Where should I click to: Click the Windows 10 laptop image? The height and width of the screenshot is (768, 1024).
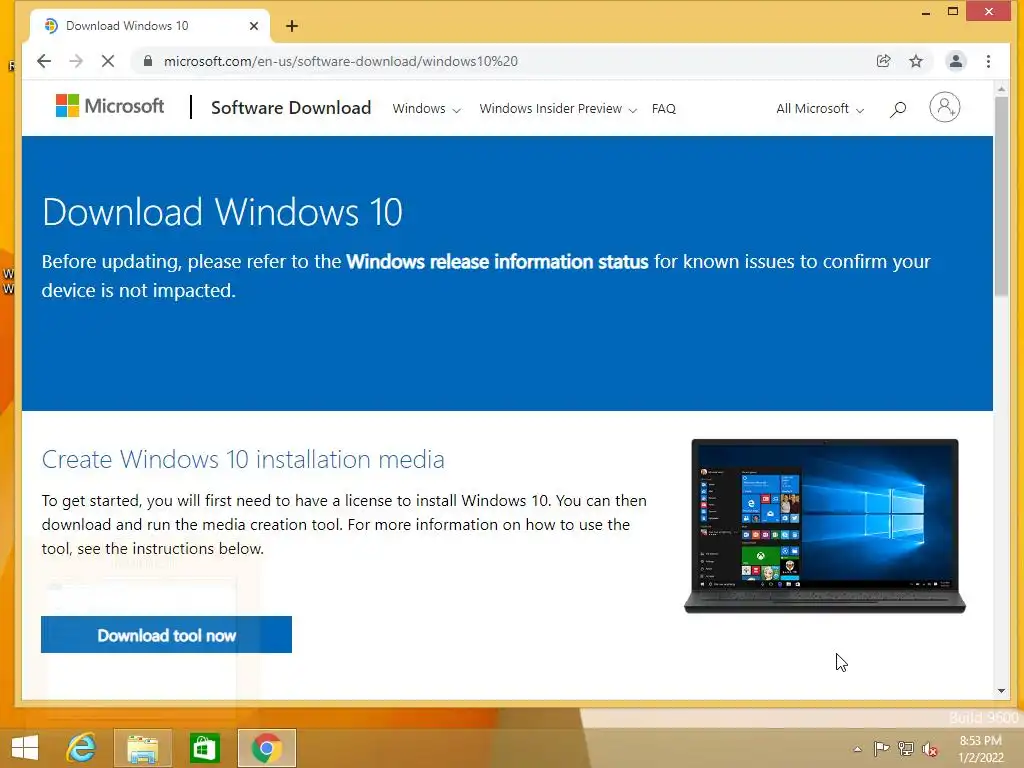(x=825, y=526)
